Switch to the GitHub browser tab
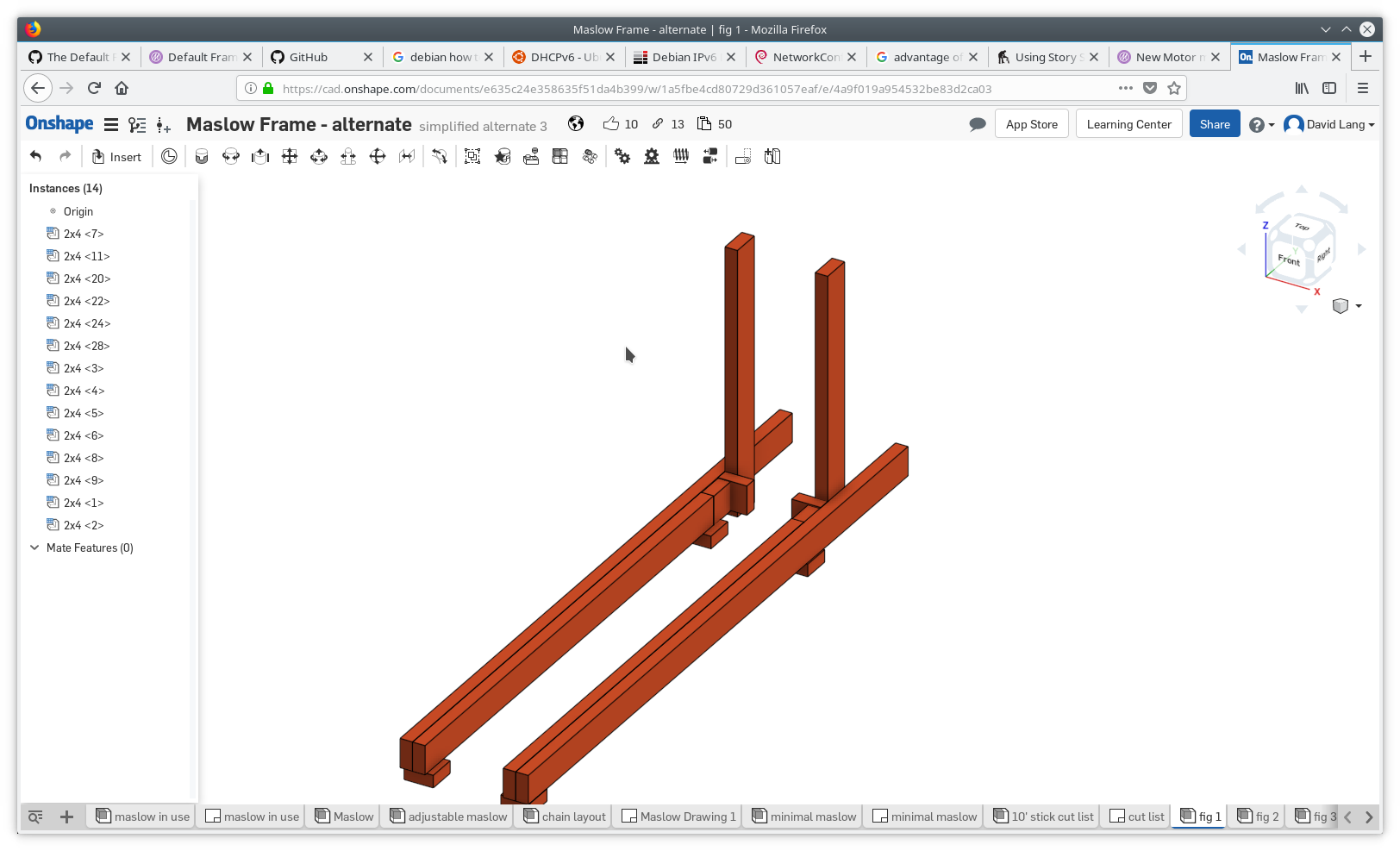The height and width of the screenshot is (851, 1400). coord(321,57)
